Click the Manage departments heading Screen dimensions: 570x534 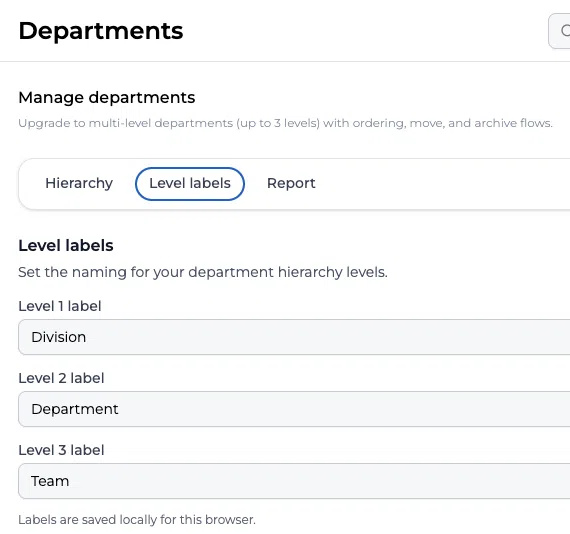coord(107,97)
